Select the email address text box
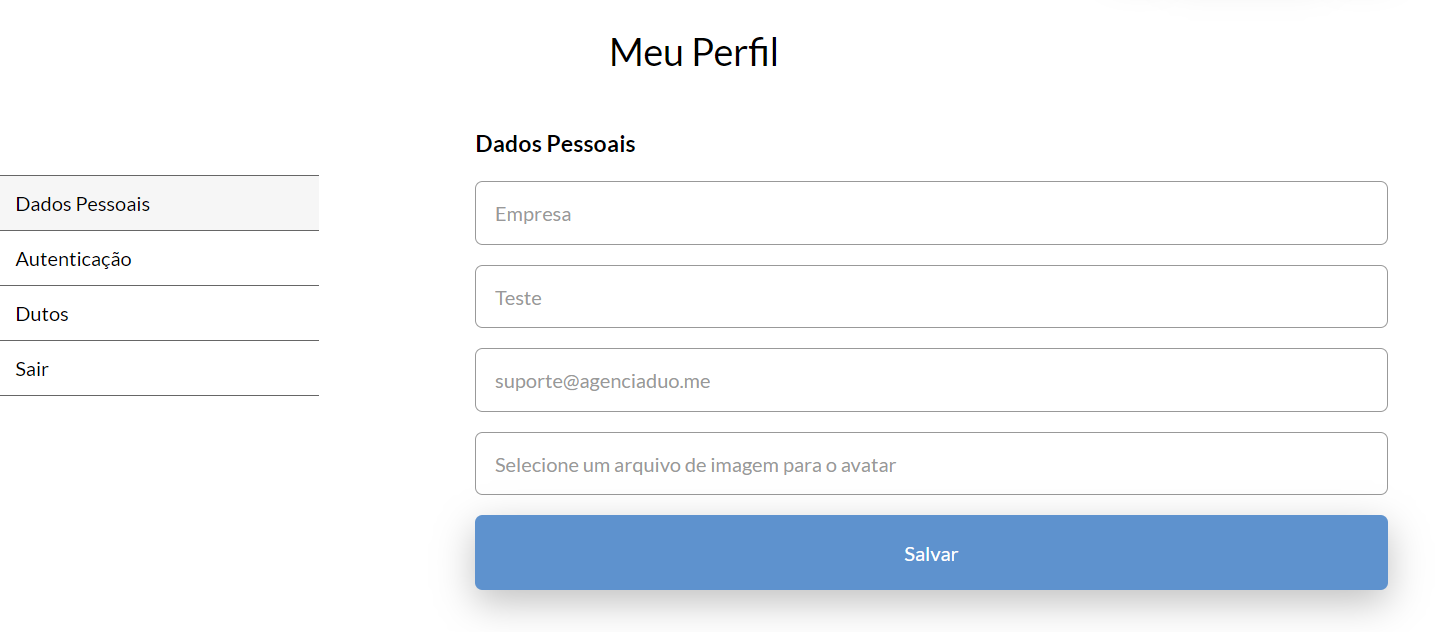1438x632 pixels. (x=930, y=380)
